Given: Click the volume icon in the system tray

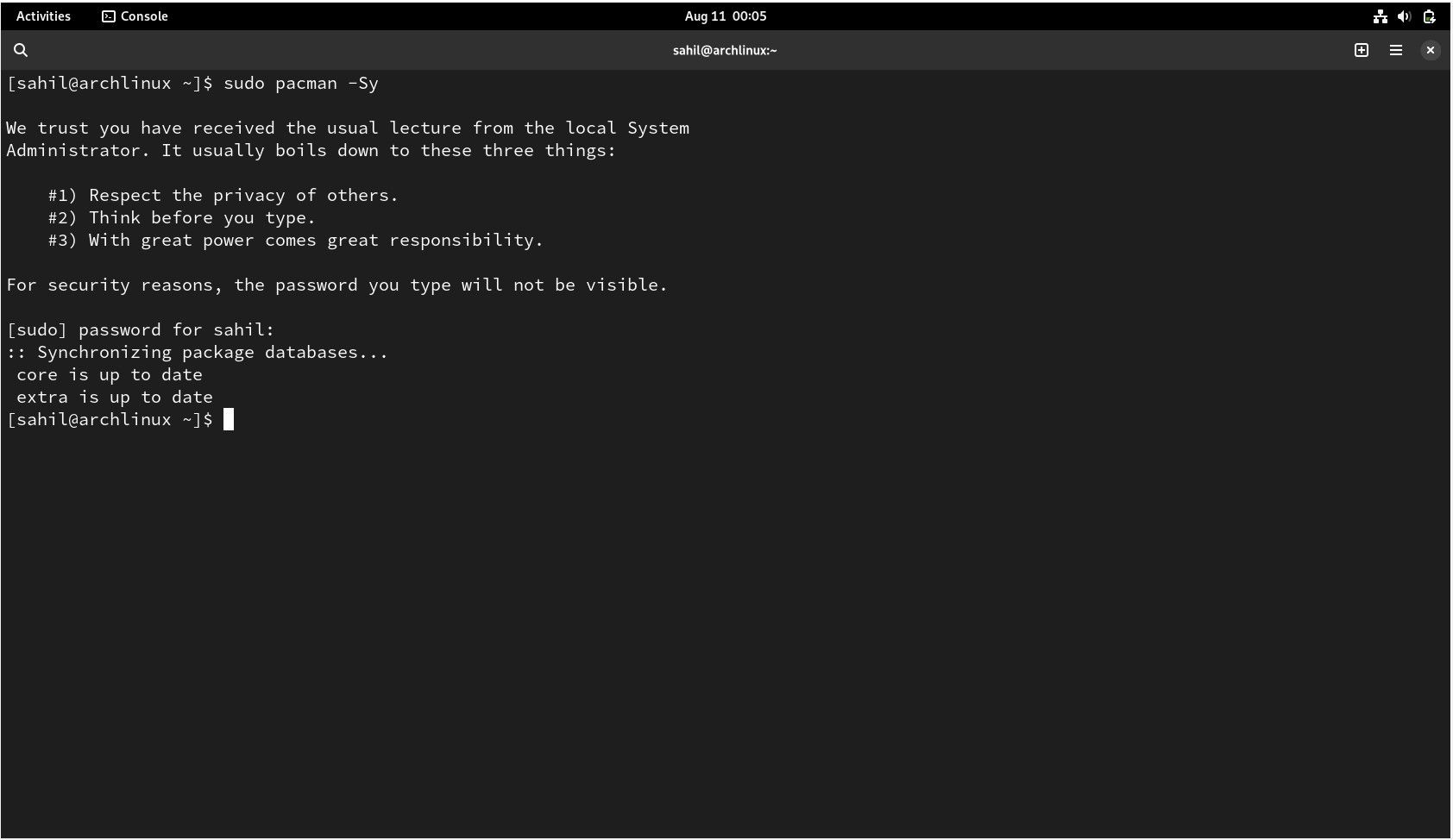Looking at the screenshot, I should (1404, 16).
